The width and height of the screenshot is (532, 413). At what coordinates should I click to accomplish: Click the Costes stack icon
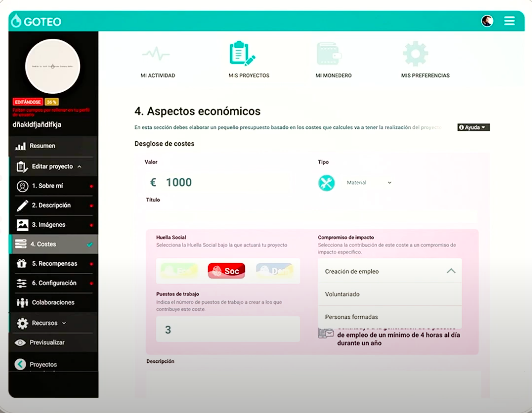(x=20, y=244)
